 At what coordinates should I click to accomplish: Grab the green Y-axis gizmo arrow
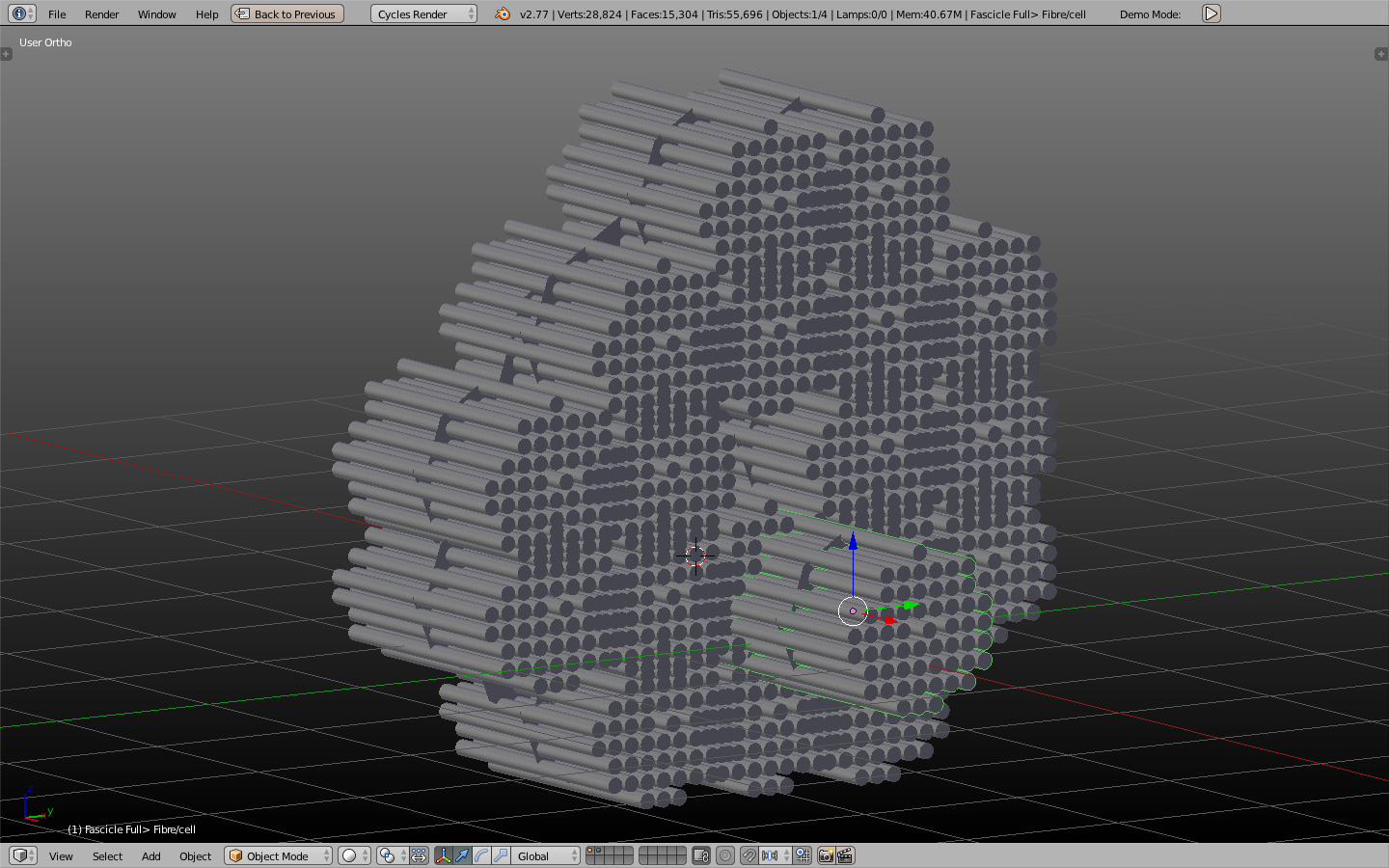[909, 606]
